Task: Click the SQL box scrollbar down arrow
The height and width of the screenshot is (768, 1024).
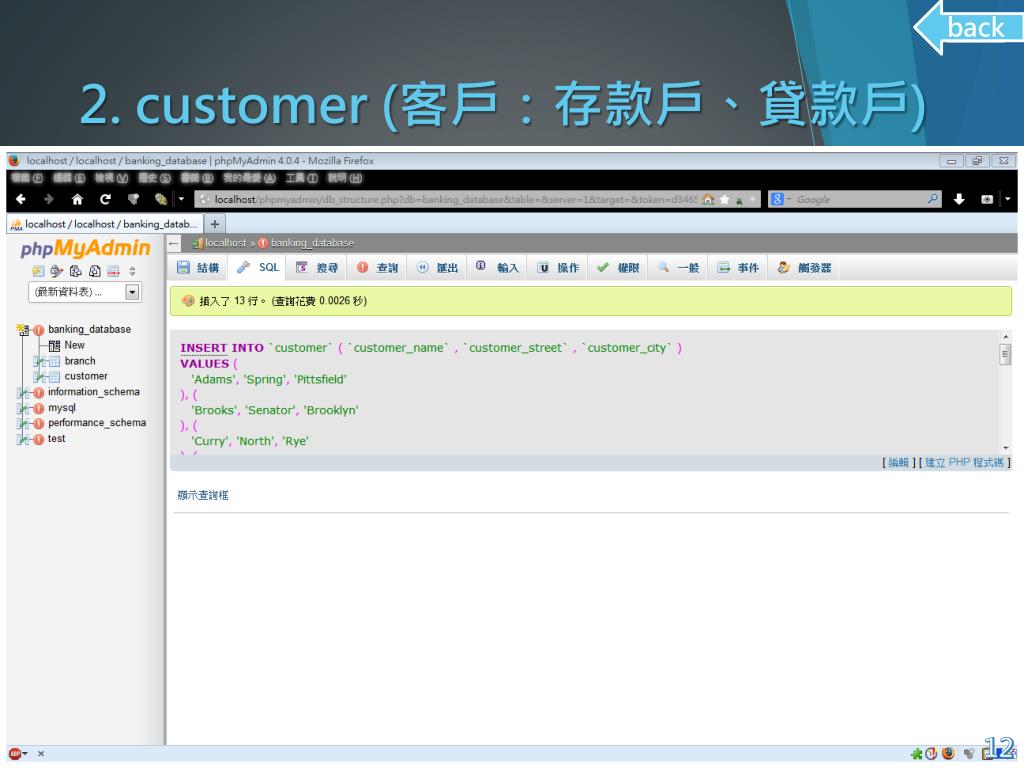Action: click(1005, 447)
